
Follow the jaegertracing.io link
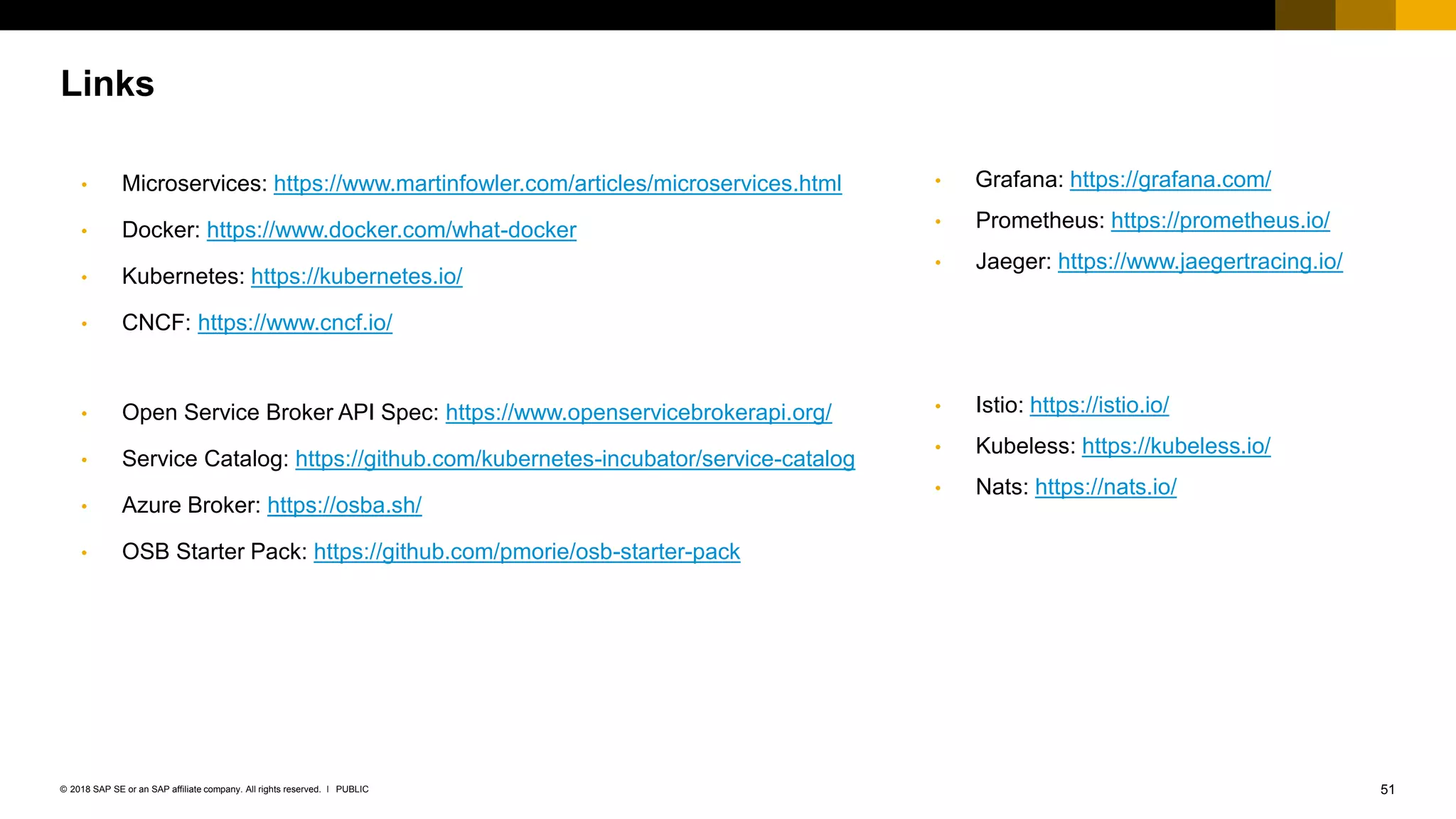[x=1200, y=262]
